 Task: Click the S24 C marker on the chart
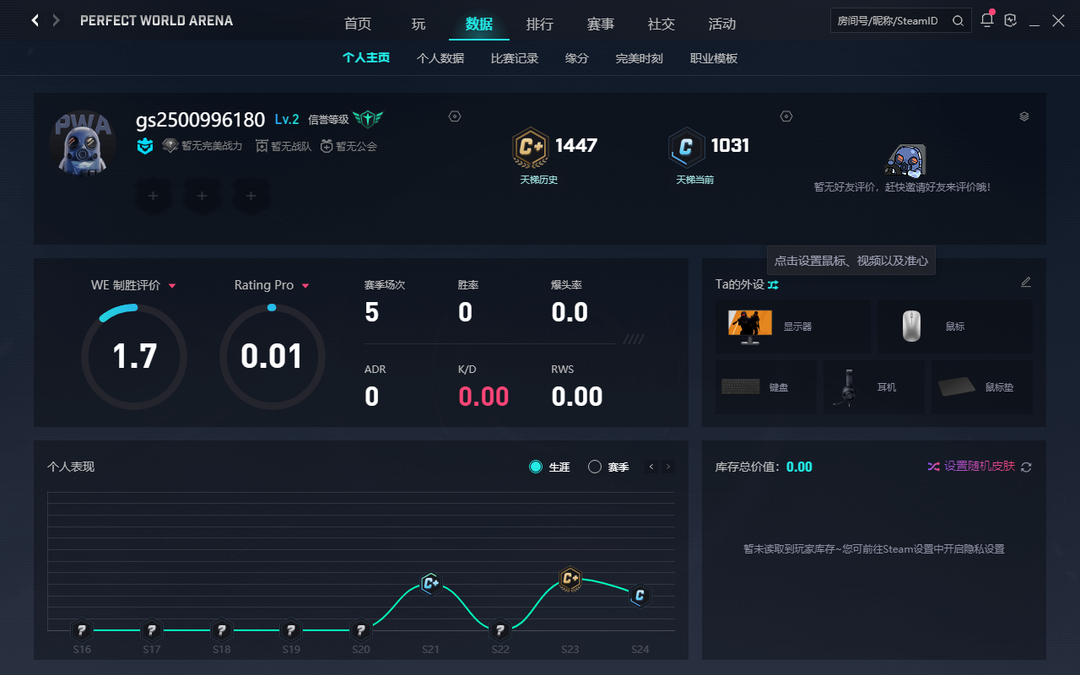click(x=639, y=595)
